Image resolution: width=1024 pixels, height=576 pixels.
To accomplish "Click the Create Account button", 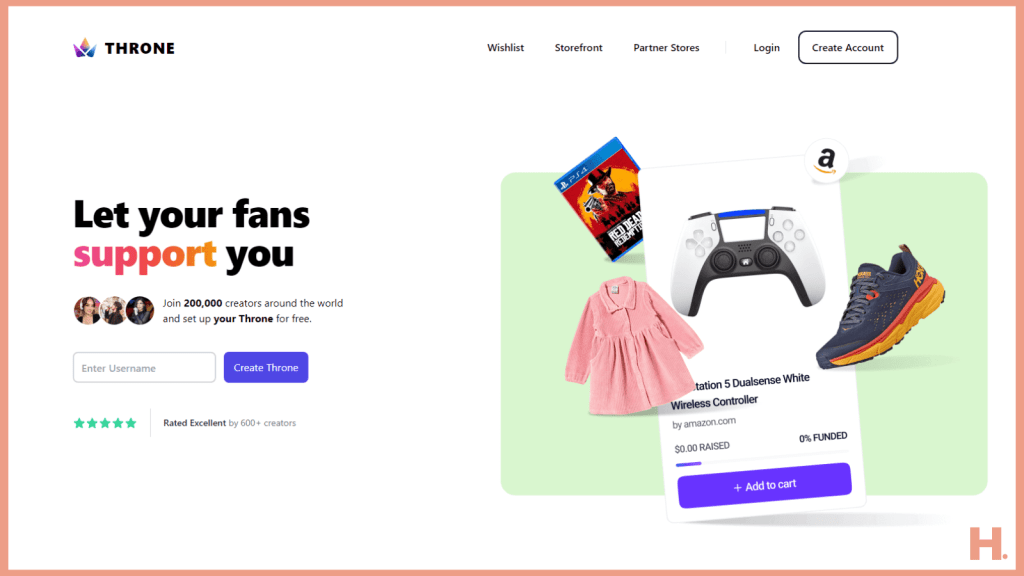I will pyautogui.click(x=848, y=47).
